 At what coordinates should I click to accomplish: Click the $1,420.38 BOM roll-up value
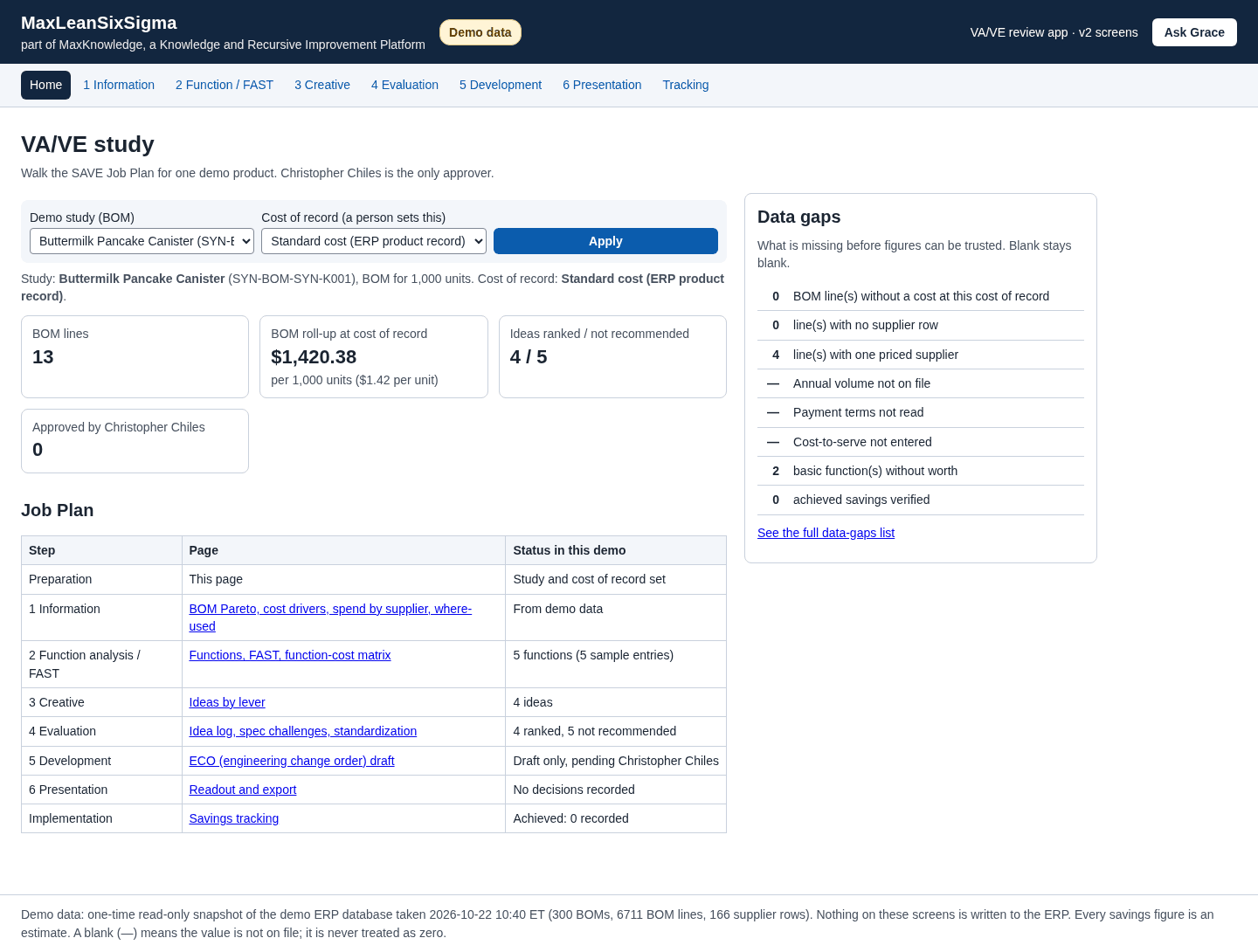[x=314, y=357]
